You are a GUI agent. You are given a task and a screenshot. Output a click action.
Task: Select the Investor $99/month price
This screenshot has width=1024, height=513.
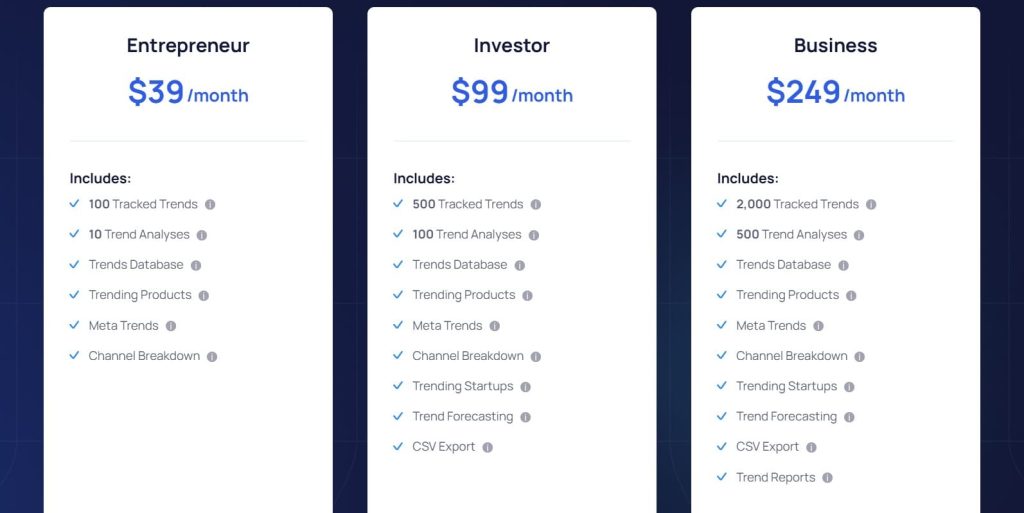[x=511, y=93]
